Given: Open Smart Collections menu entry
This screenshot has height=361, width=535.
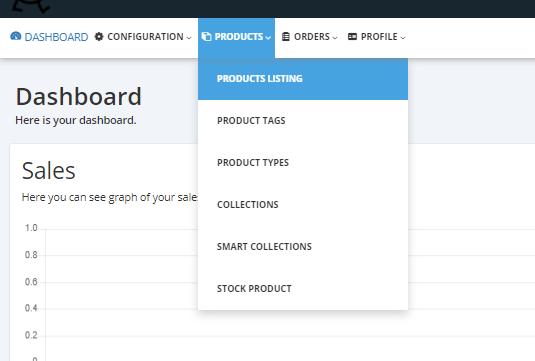Looking at the screenshot, I should coord(303,247).
